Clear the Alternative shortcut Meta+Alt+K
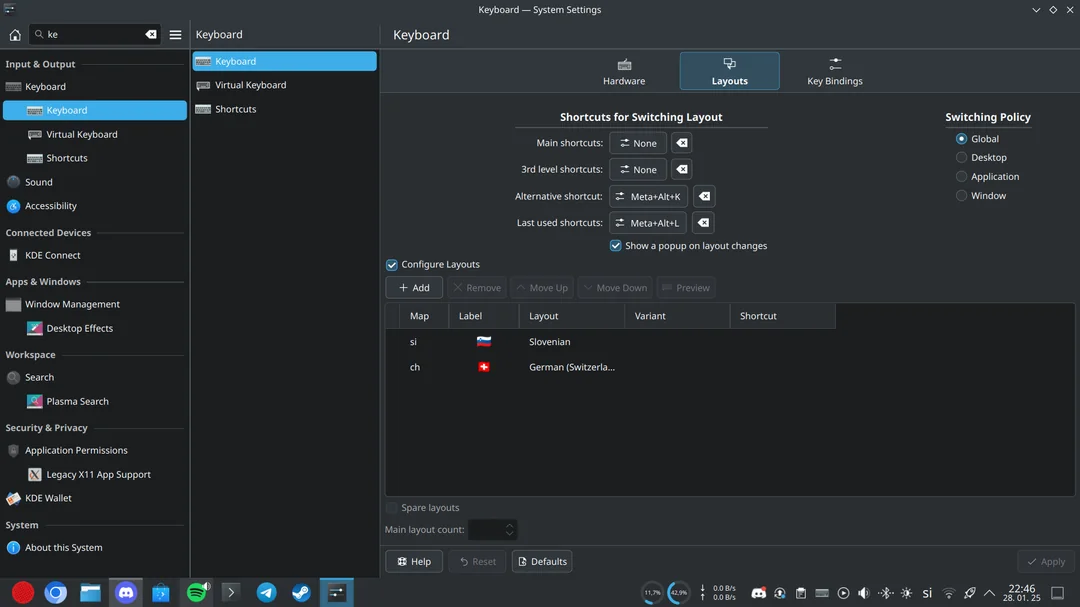The image size is (1080, 607). tap(703, 196)
